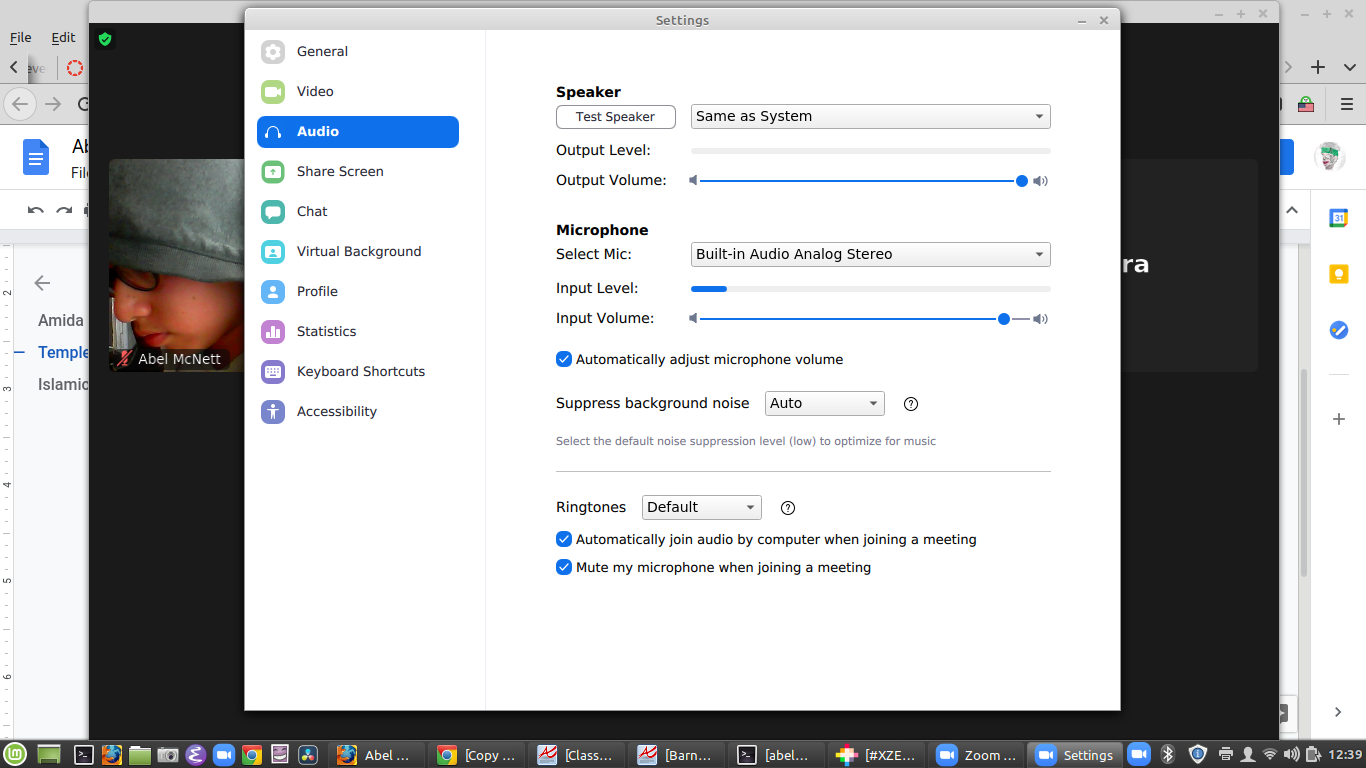Click help icon beside Suppress background noise
Image resolution: width=1366 pixels, height=768 pixels.
[x=911, y=404]
